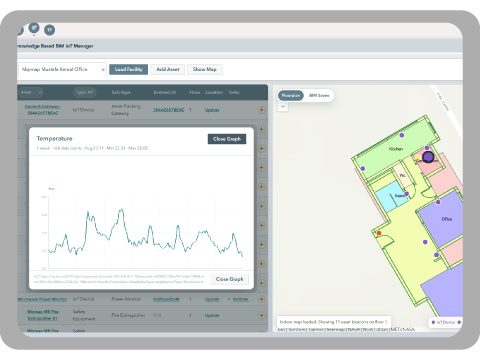
Task: Click the Floor column header
Action: (x=195, y=92)
